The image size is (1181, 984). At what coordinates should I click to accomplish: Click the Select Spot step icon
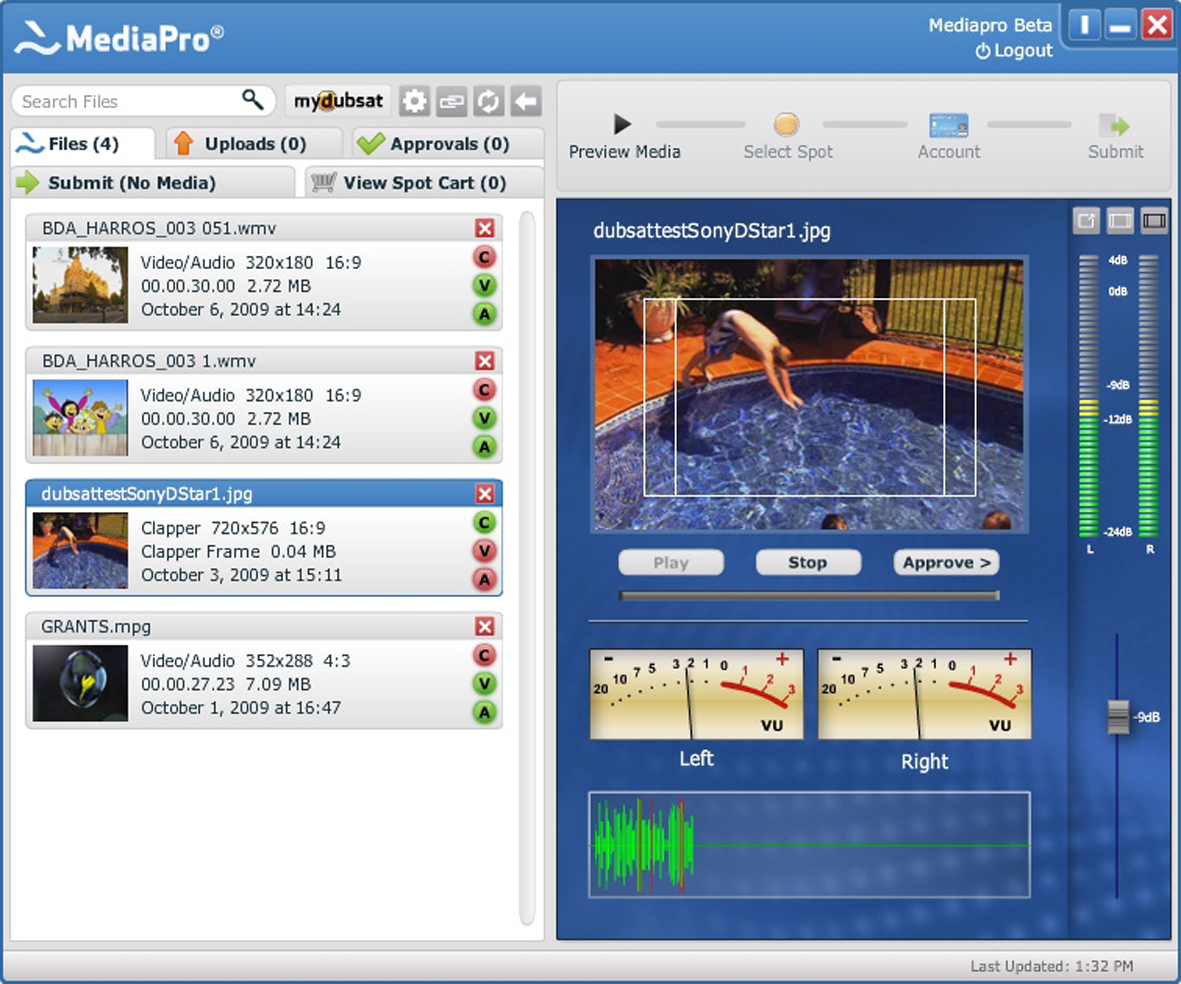coord(786,124)
